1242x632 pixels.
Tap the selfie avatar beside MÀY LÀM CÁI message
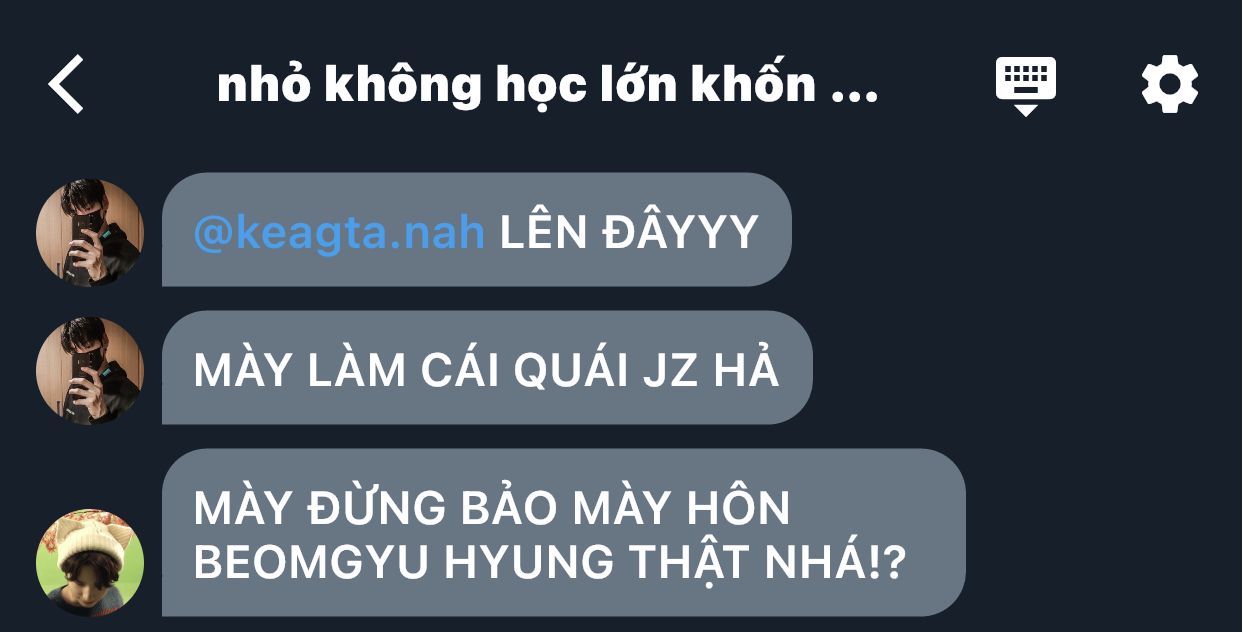[90, 370]
